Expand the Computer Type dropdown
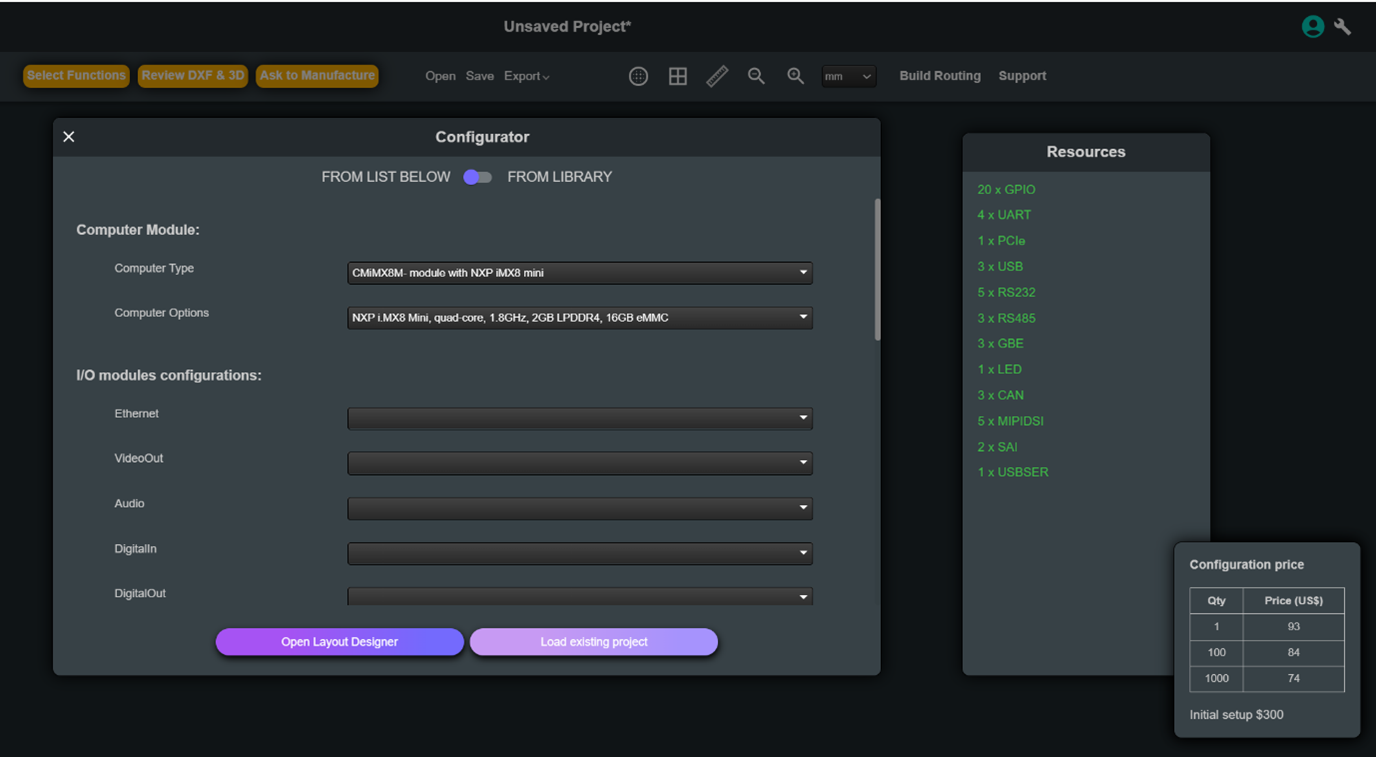1376x757 pixels. 580,273
